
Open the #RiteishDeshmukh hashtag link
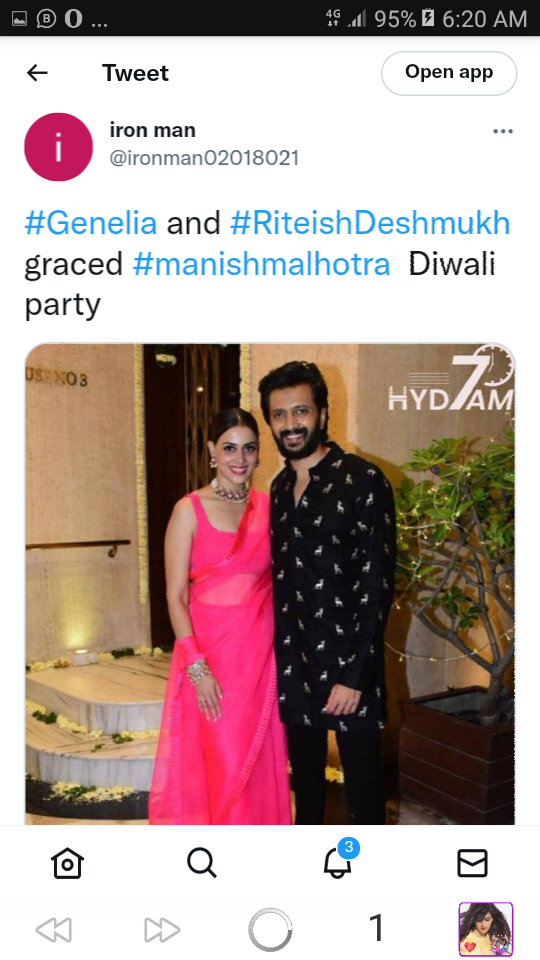click(x=370, y=223)
